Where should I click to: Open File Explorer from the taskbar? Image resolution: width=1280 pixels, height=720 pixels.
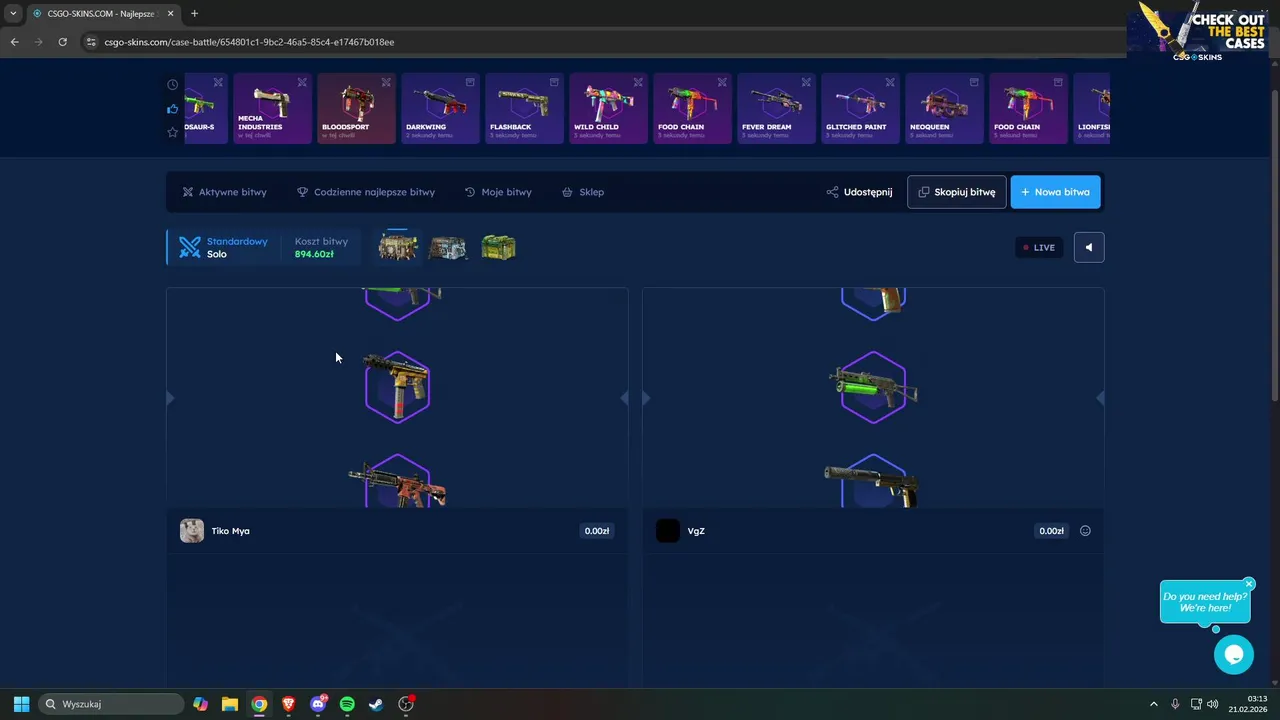point(229,704)
